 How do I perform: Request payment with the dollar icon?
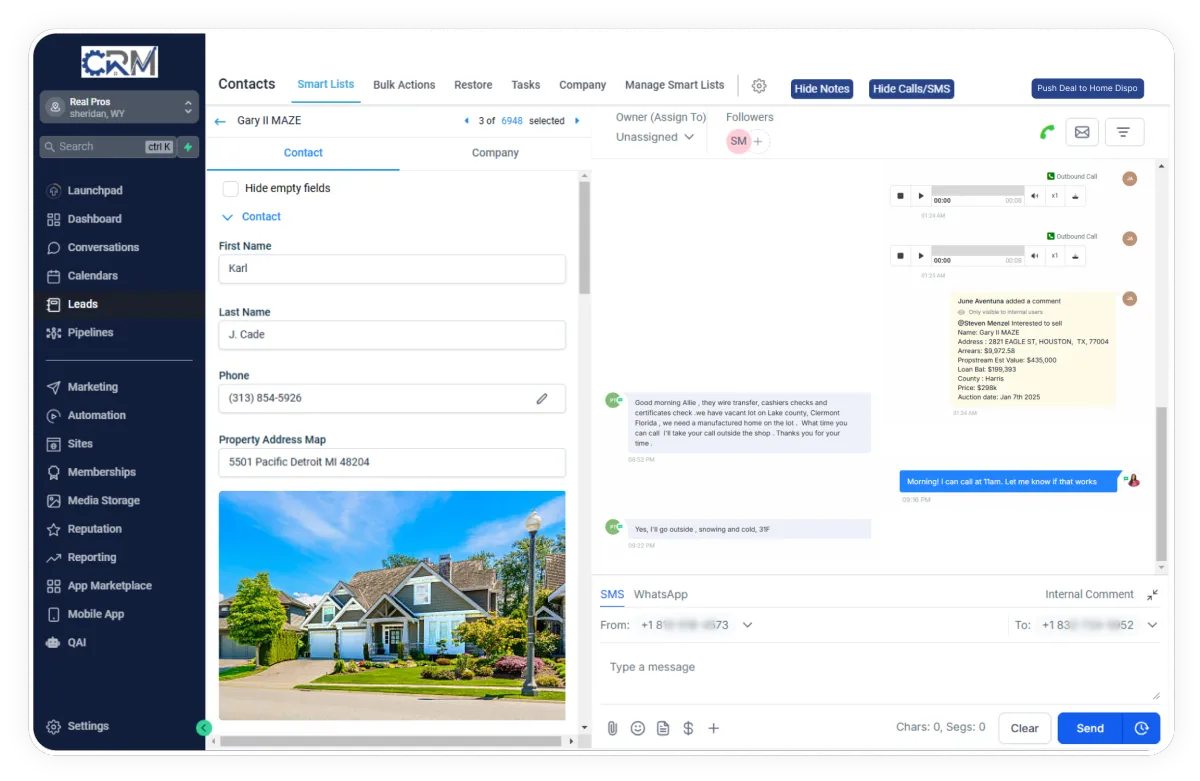coord(688,728)
